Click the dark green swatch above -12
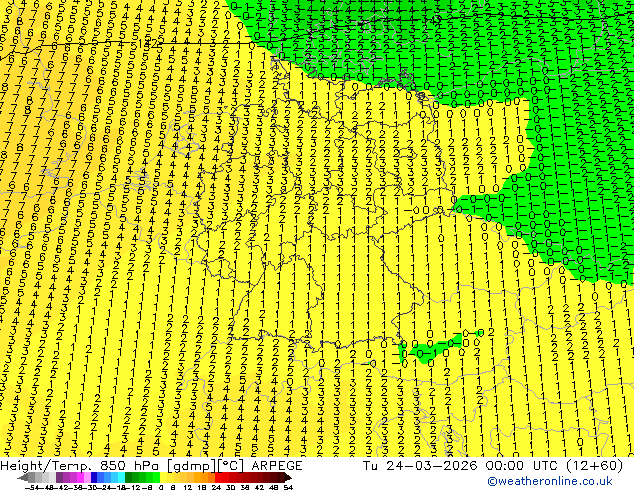This screenshot has width=634, height=490. 129,478
